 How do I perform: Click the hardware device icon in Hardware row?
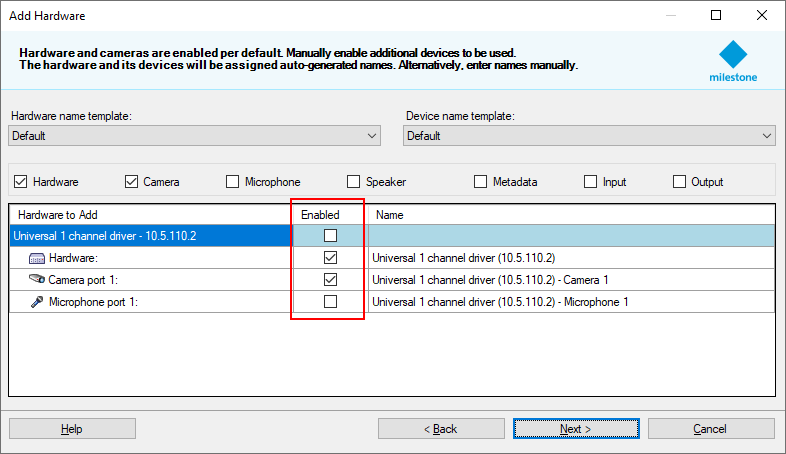coord(37,259)
